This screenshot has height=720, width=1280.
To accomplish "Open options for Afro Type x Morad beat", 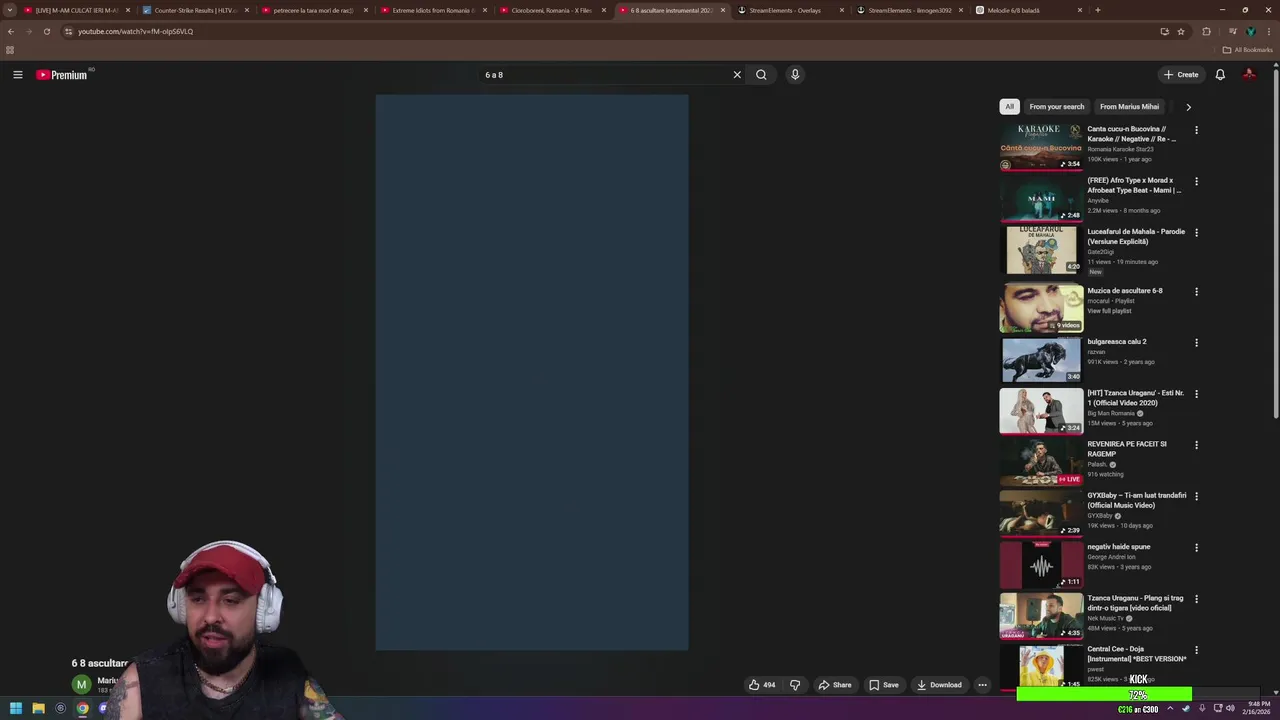I will click(x=1196, y=181).
